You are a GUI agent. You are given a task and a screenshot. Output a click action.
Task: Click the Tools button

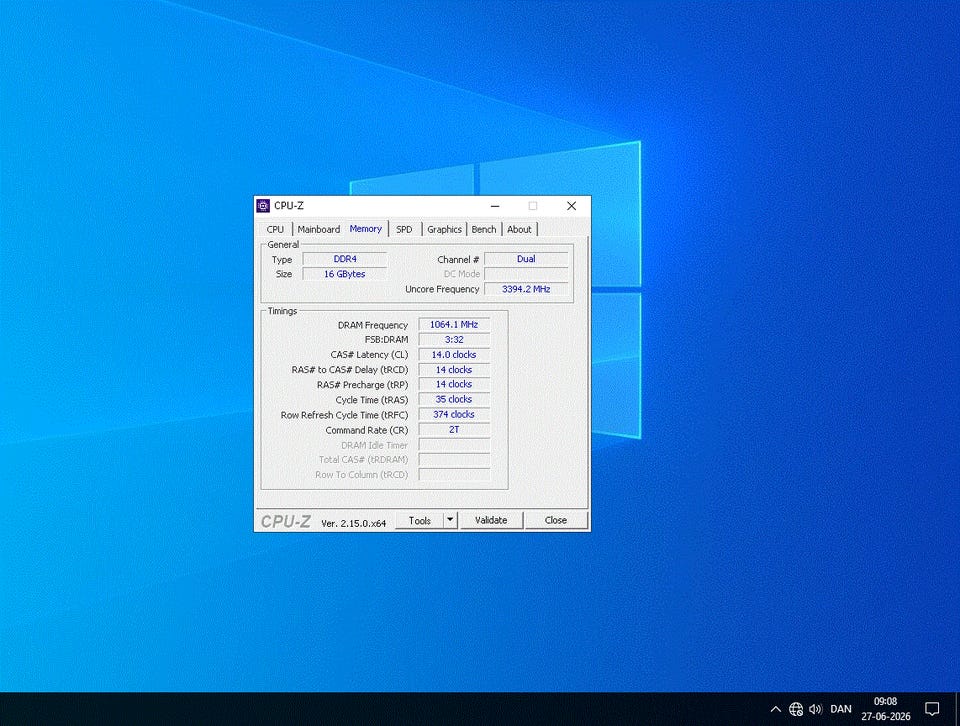tap(419, 520)
